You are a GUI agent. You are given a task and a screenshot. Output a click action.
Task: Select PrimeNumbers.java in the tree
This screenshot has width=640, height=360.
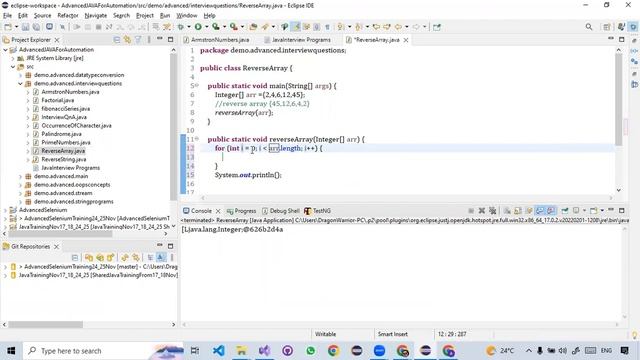[x=66, y=142]
